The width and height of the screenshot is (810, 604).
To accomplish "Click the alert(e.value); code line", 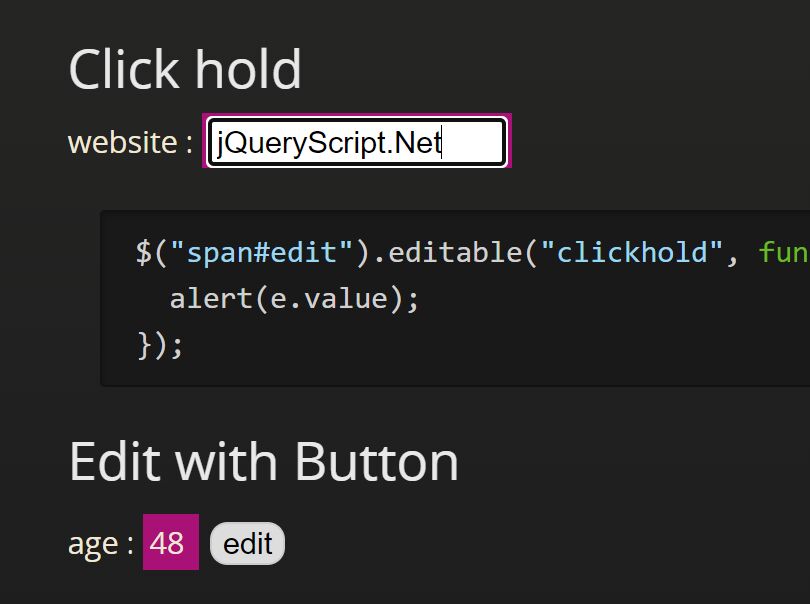I will [x=294, y=299].
